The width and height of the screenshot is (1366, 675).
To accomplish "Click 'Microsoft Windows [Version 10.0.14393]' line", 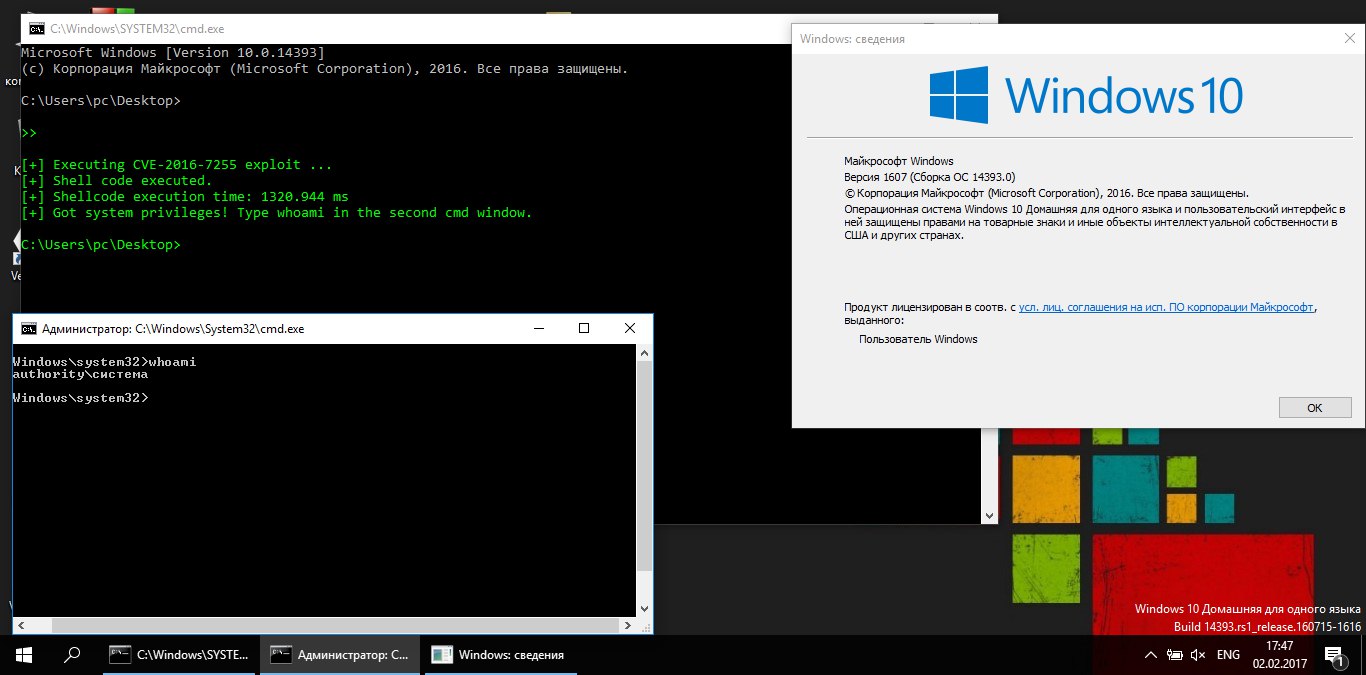I will [x=173, y=52].
